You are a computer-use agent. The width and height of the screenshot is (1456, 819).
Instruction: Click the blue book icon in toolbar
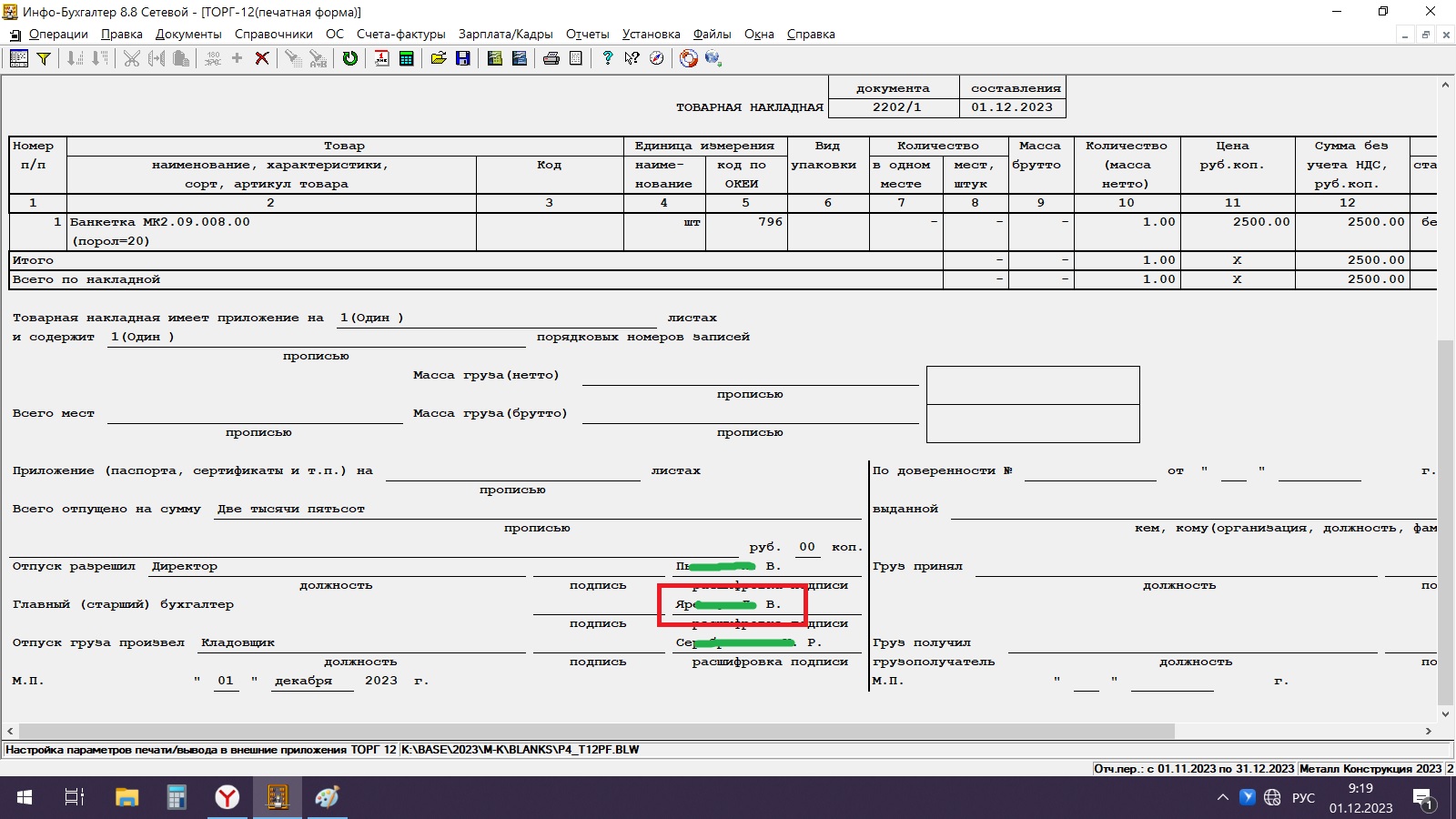pos(520,58)
